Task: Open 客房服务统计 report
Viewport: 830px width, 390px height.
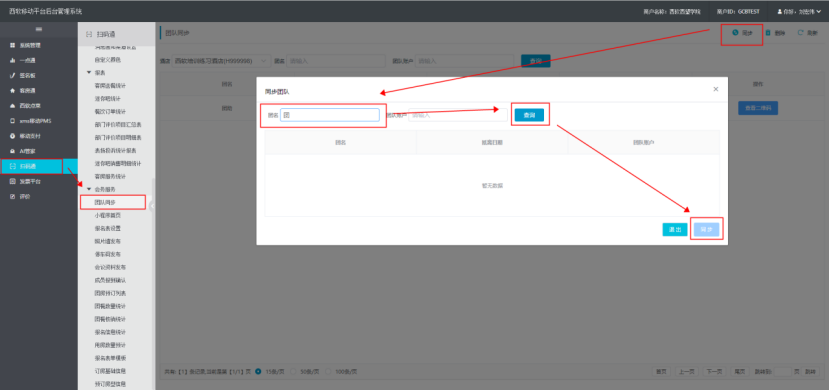Action: (x=111, y=176)
